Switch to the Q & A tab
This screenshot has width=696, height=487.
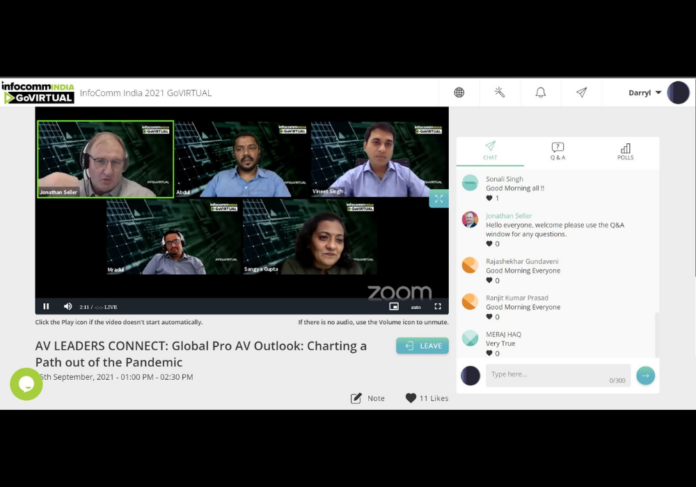(558, 151)
